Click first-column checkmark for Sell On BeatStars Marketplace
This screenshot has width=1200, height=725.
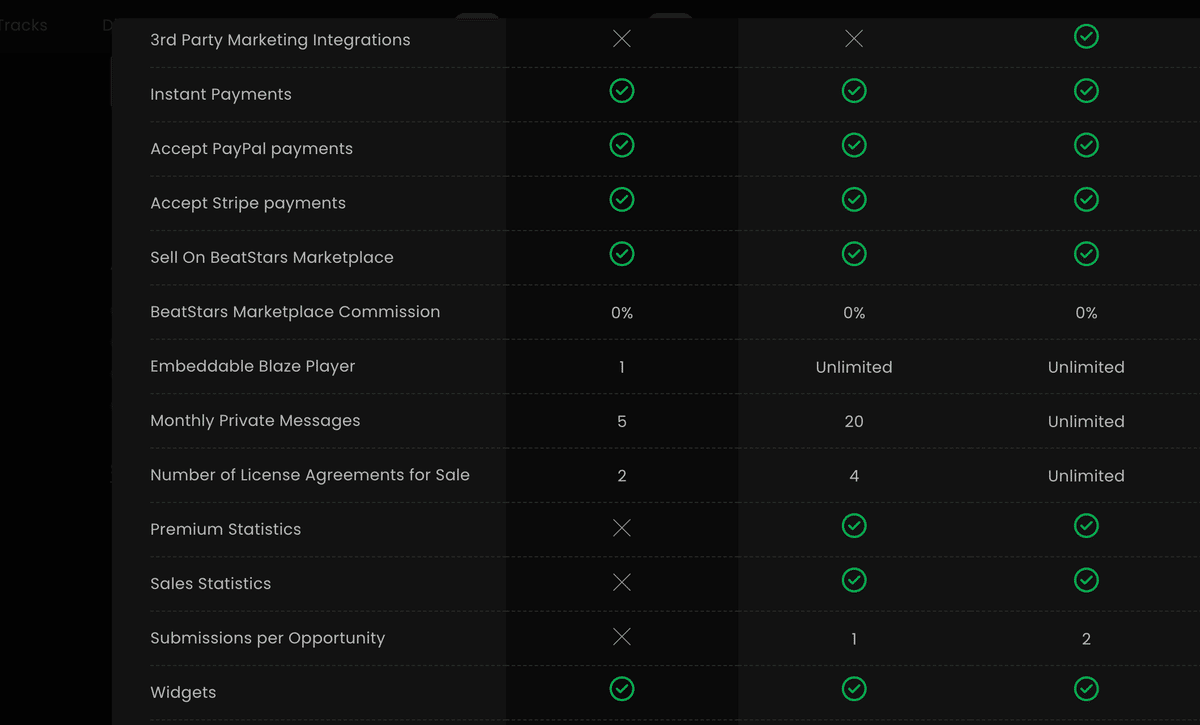(x=622, y=254)
